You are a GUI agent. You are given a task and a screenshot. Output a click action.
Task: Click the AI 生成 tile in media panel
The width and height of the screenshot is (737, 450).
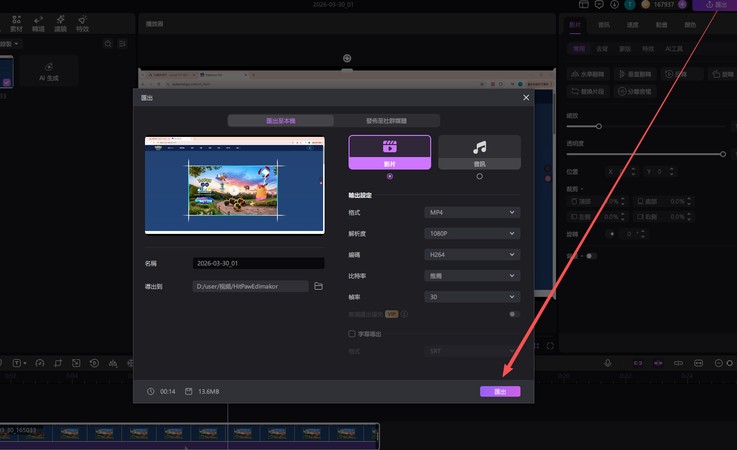point(48,72)
